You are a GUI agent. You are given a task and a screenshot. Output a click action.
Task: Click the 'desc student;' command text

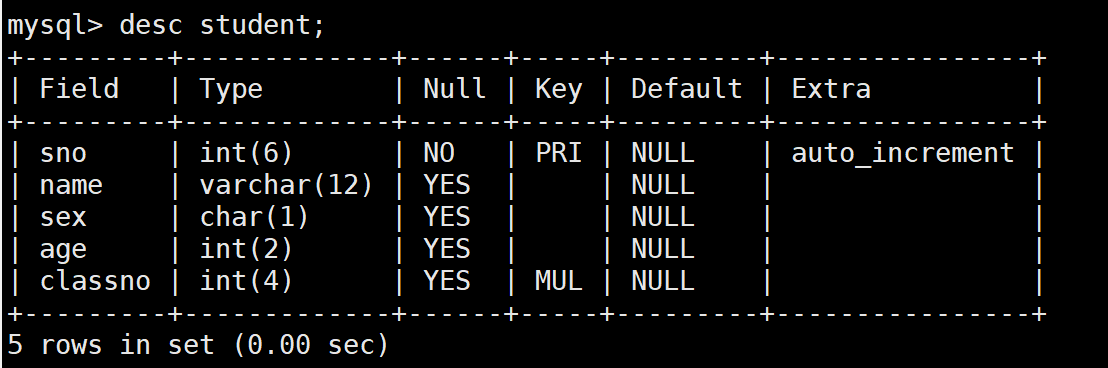(222, 26)
